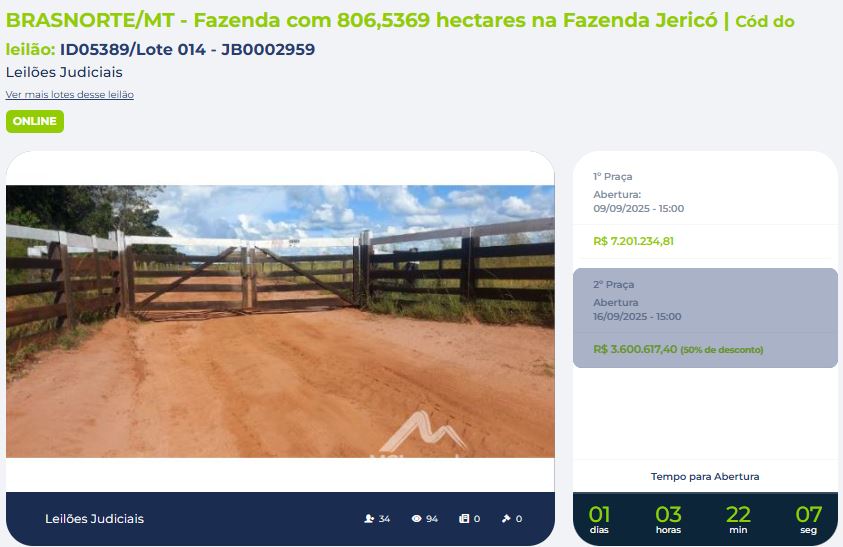
Task: Click the R$ 3.600.617,40 discounted price
Action: click(x=635, y=349)
